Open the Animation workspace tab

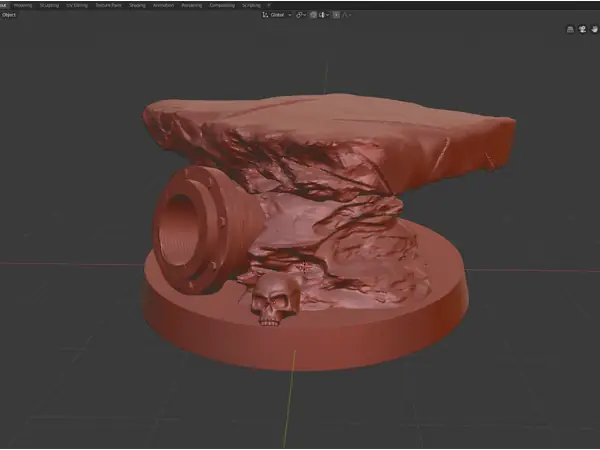163,5
